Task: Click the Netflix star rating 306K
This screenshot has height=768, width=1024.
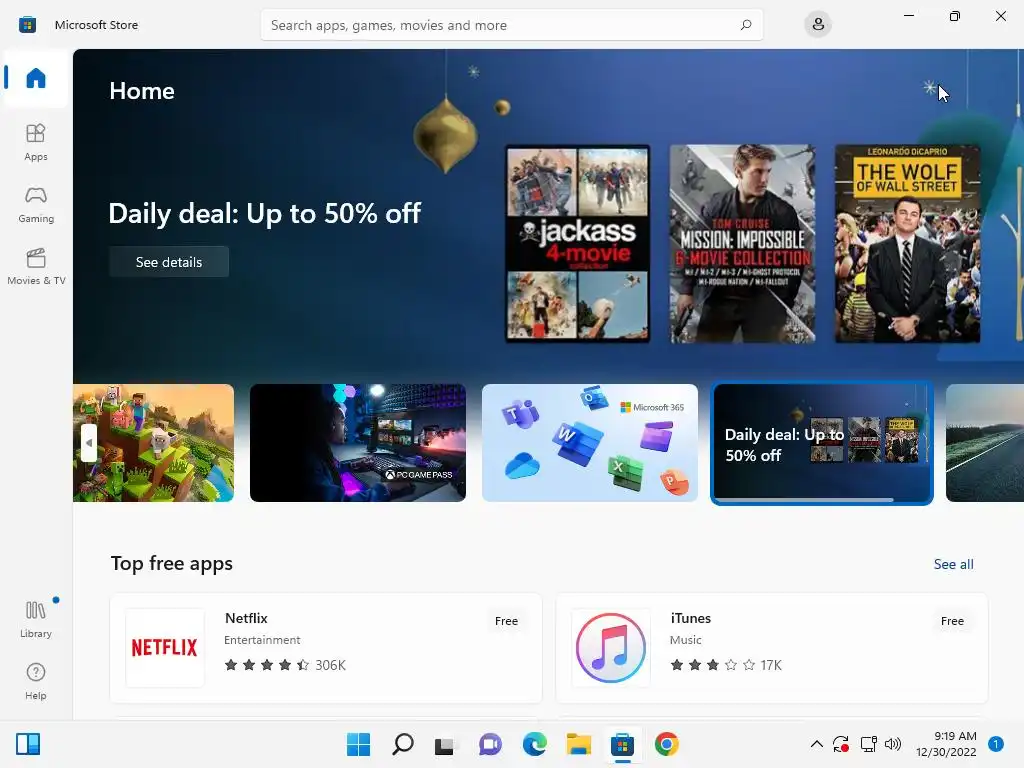Action: (285, 665)
